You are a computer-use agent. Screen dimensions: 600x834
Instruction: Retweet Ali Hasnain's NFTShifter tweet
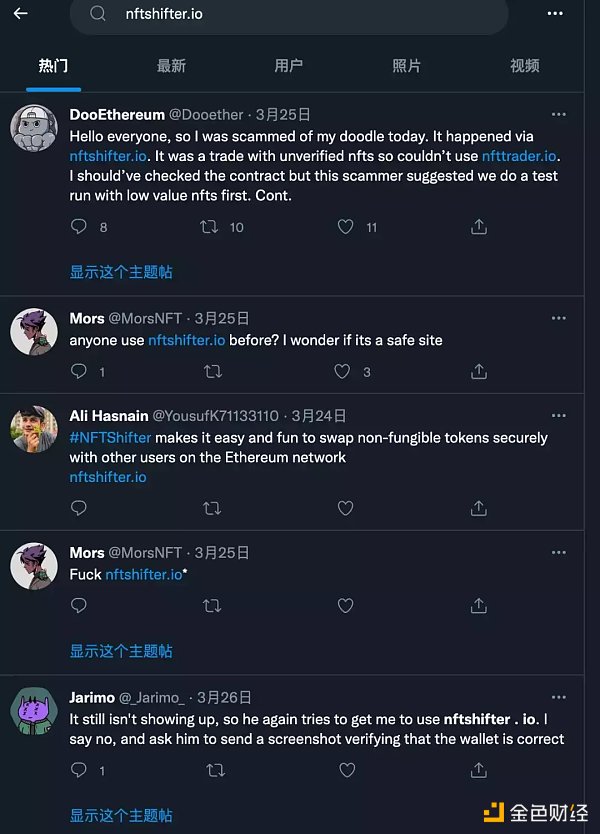[212, 508]
